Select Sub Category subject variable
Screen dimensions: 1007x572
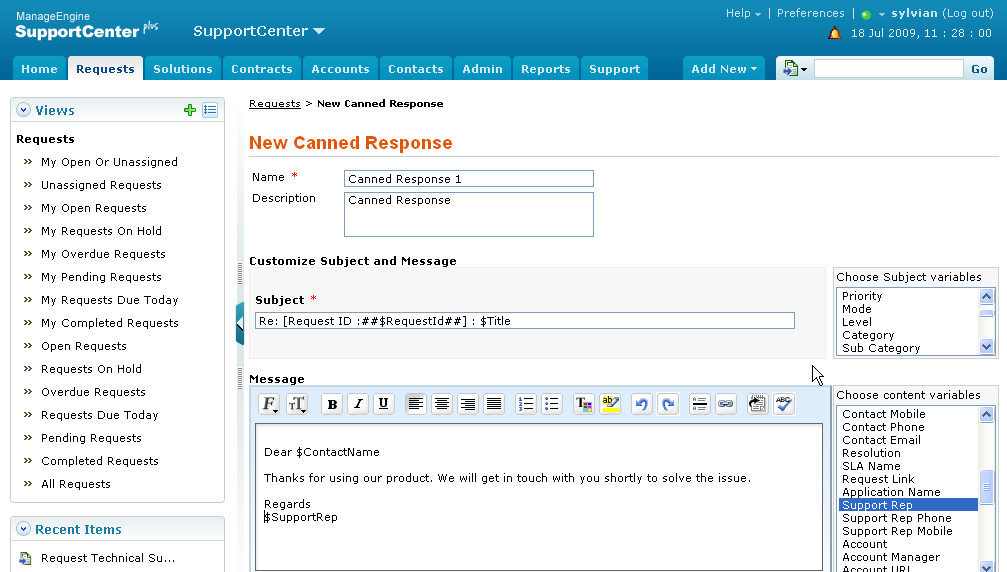[x=881, y=348]
